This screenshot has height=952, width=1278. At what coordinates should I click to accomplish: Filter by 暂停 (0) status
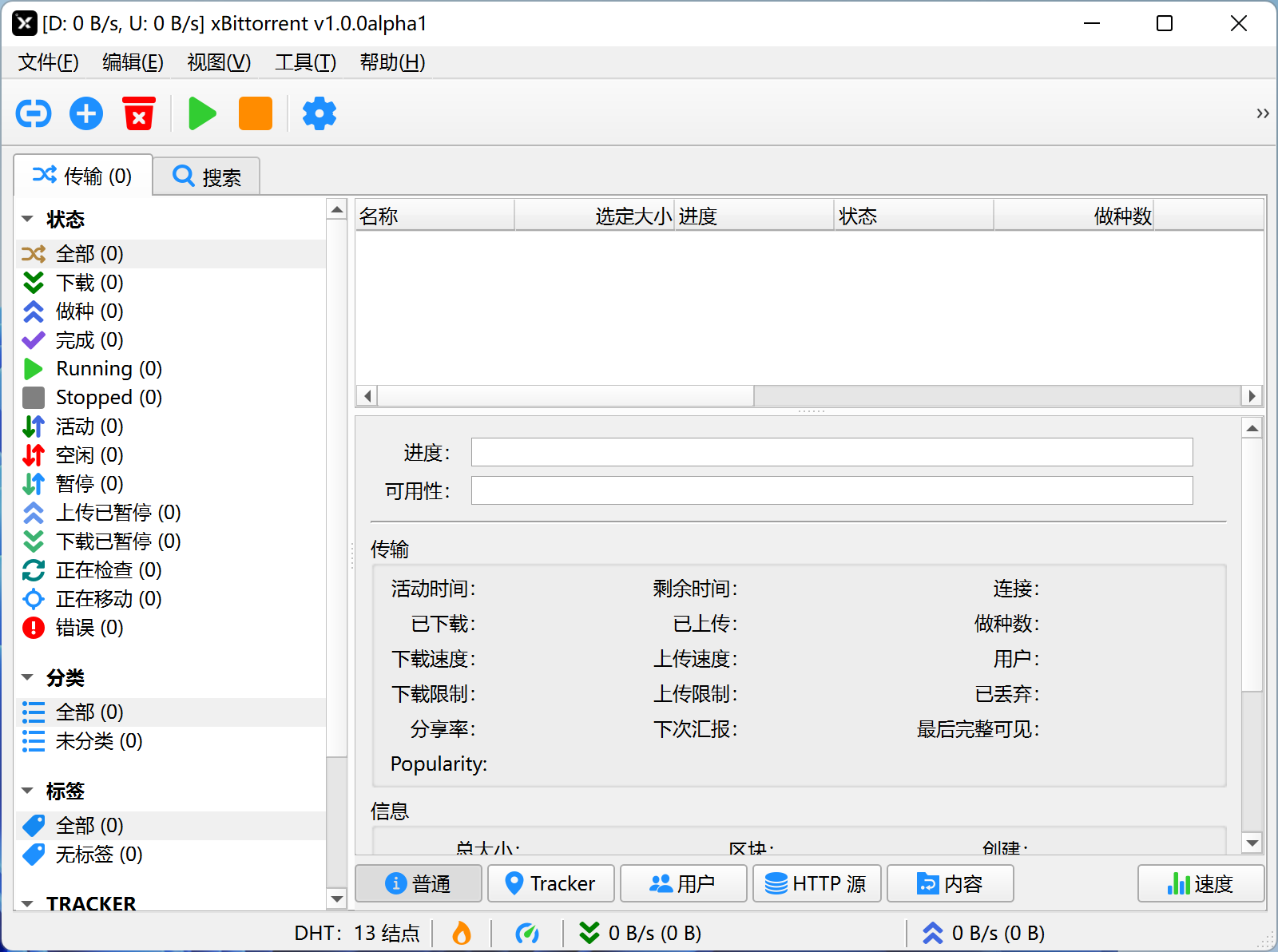[170, 484]
